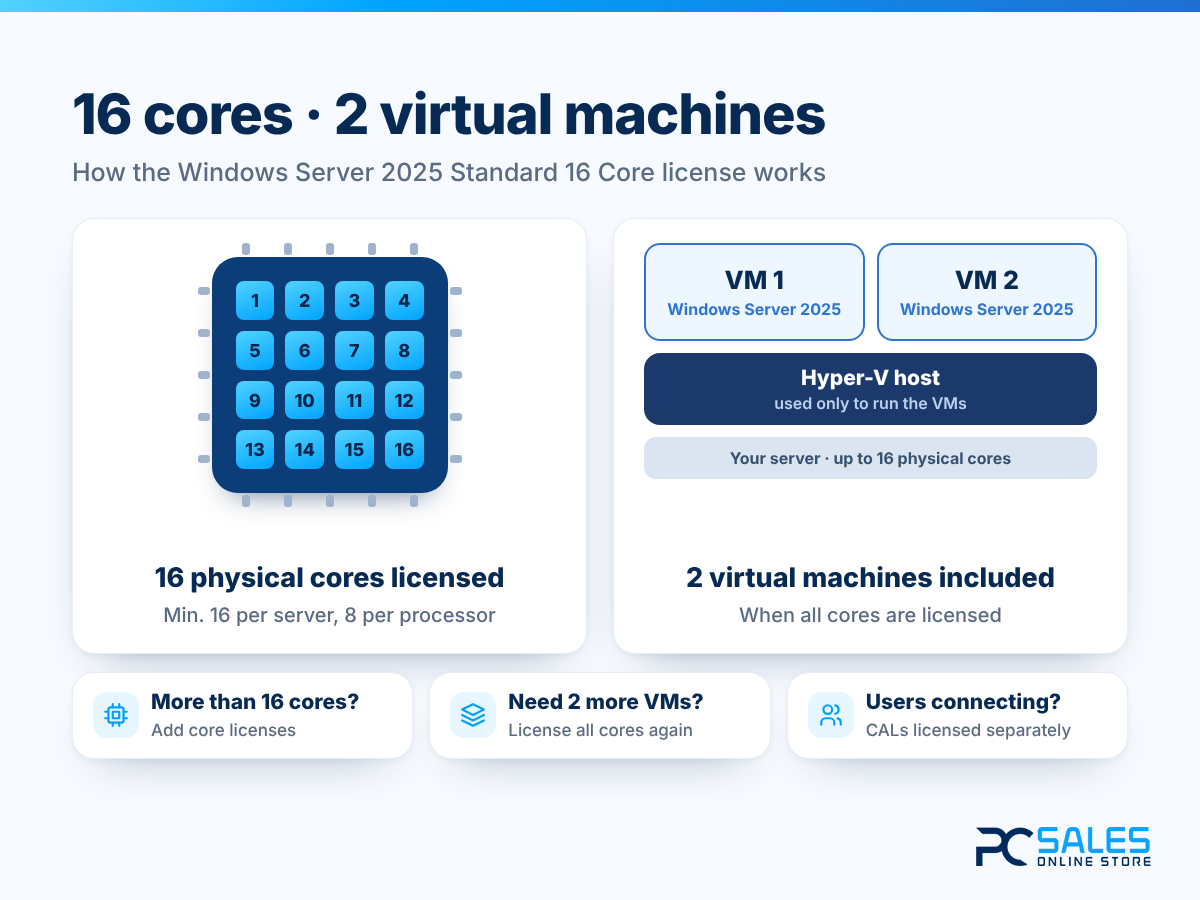The image size is (1200, 900).
Task: Select core tile number 1
Action: tap(255, 300)
